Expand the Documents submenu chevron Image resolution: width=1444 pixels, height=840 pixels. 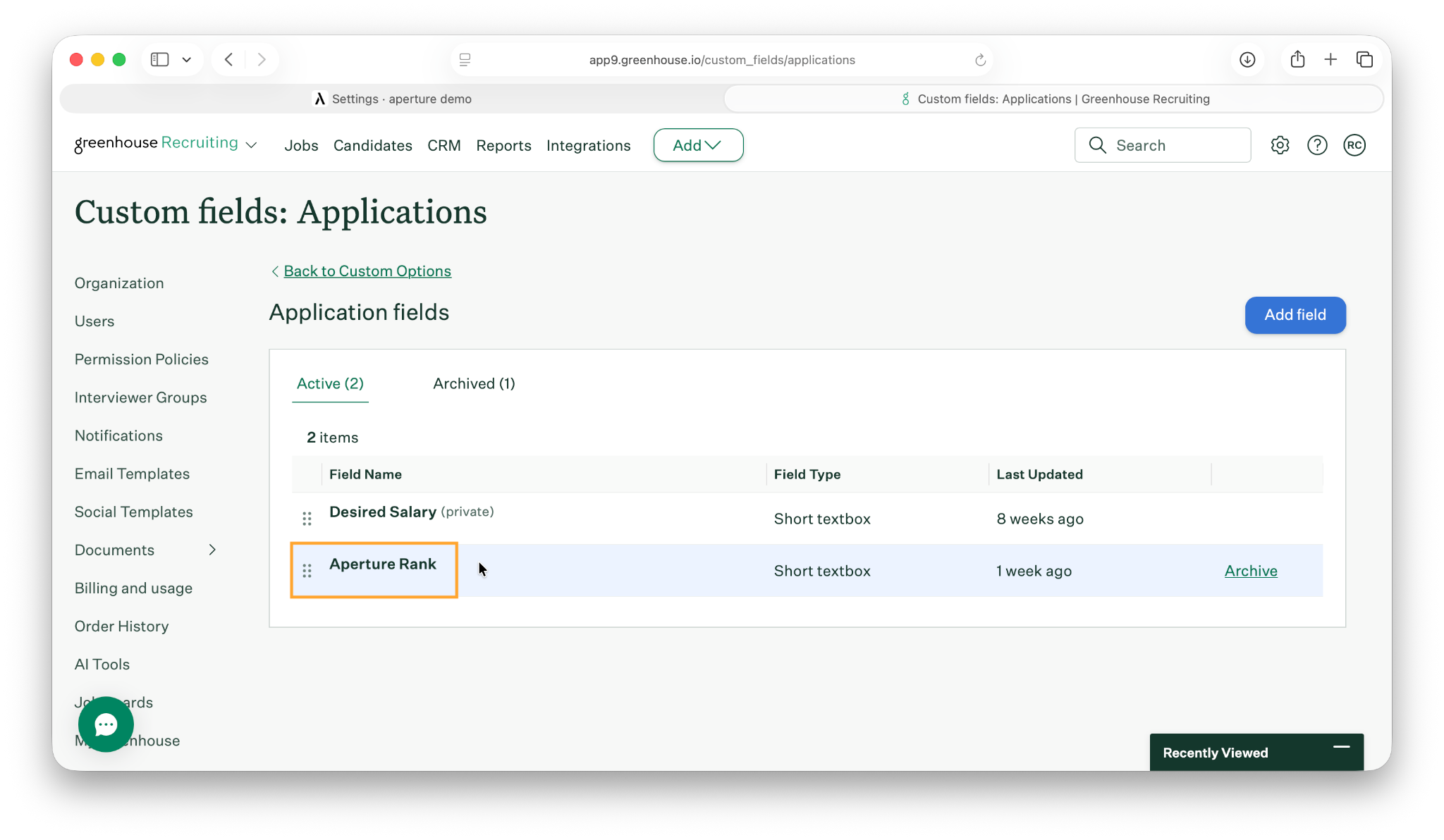coord(212,550)
